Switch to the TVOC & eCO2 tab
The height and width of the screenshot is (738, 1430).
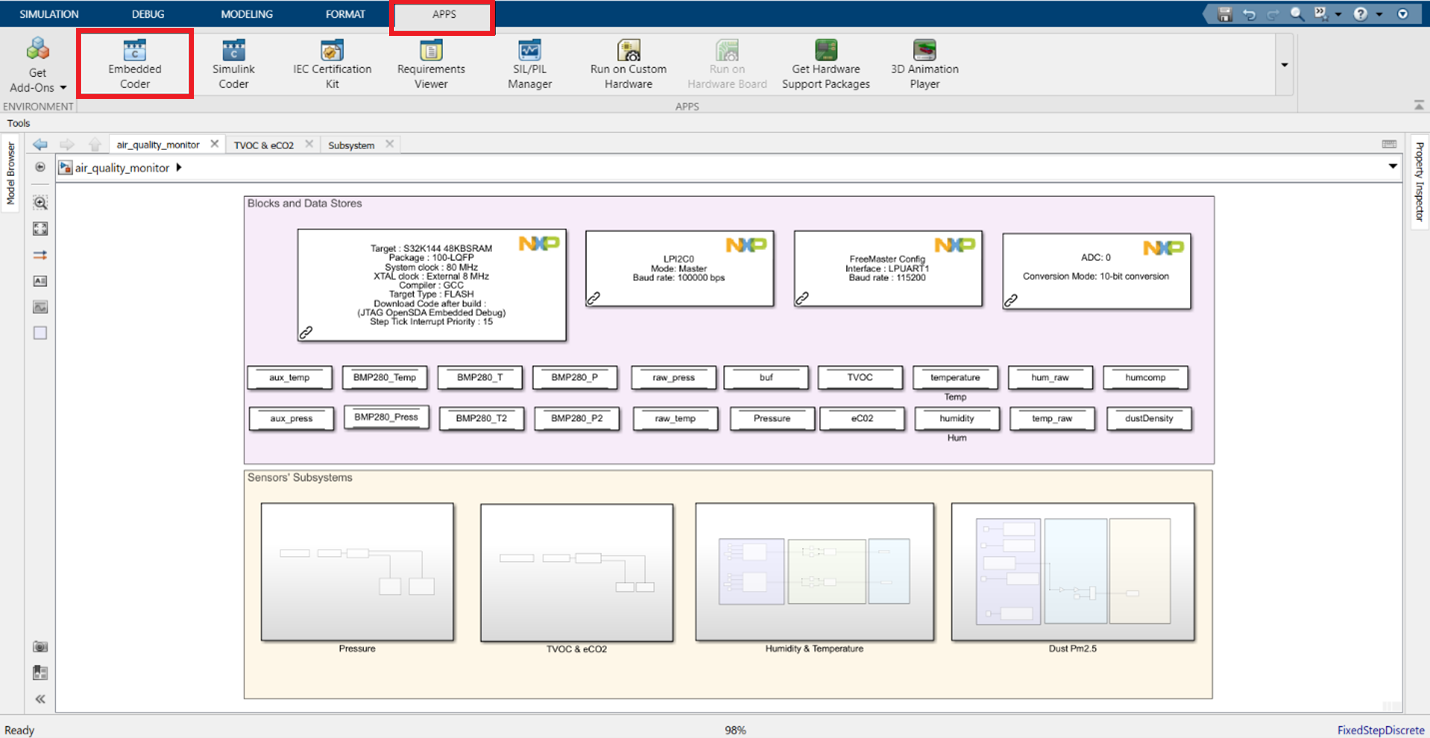(x=265, y=143)
